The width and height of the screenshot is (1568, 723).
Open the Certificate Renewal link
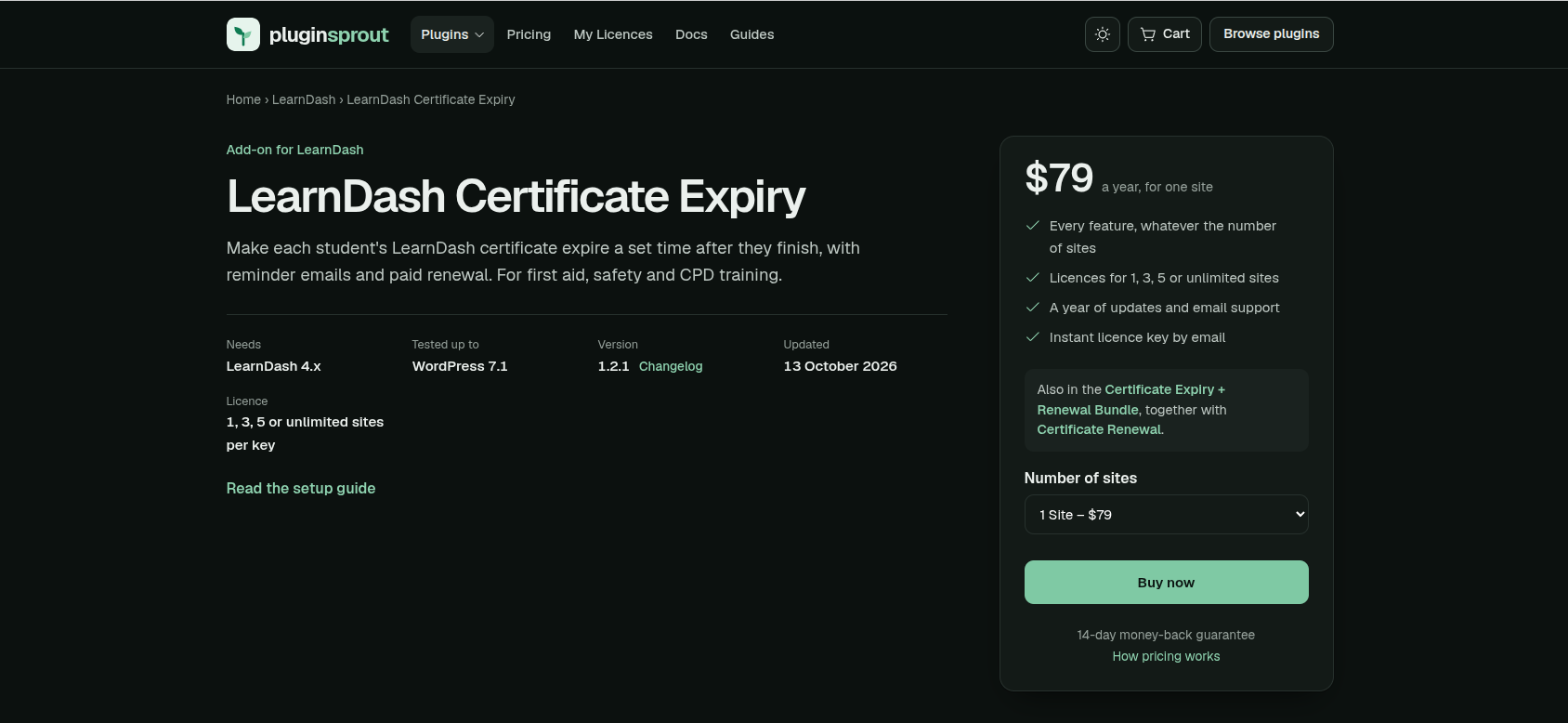[1100, 429]
